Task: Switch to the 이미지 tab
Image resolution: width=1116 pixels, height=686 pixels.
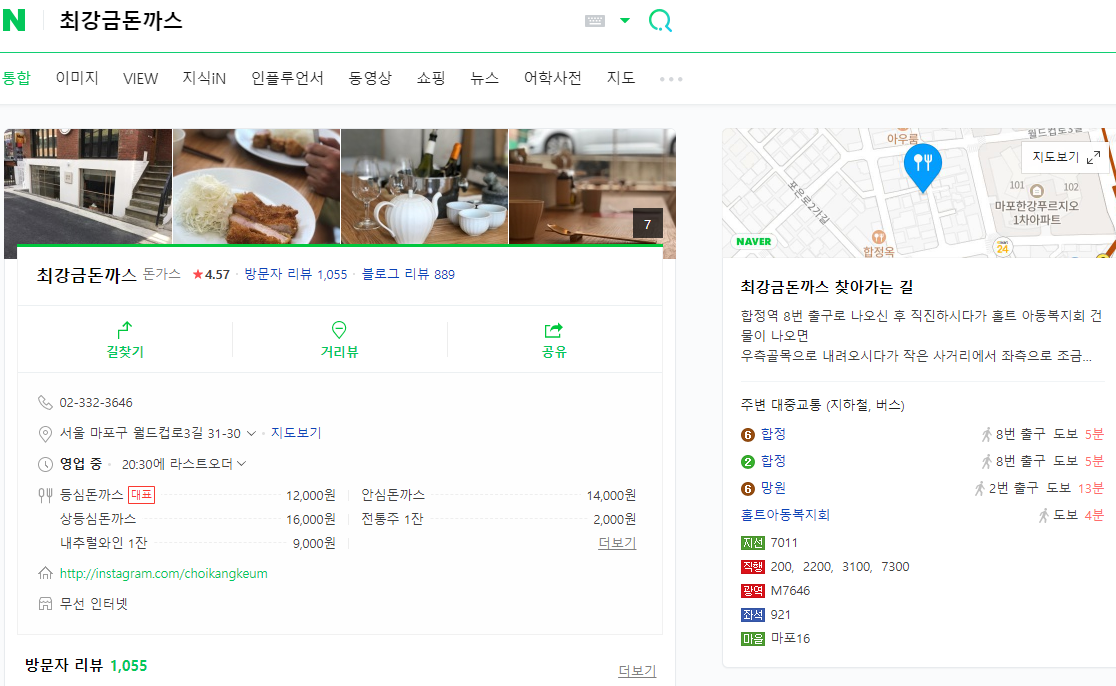Action: 77,78
